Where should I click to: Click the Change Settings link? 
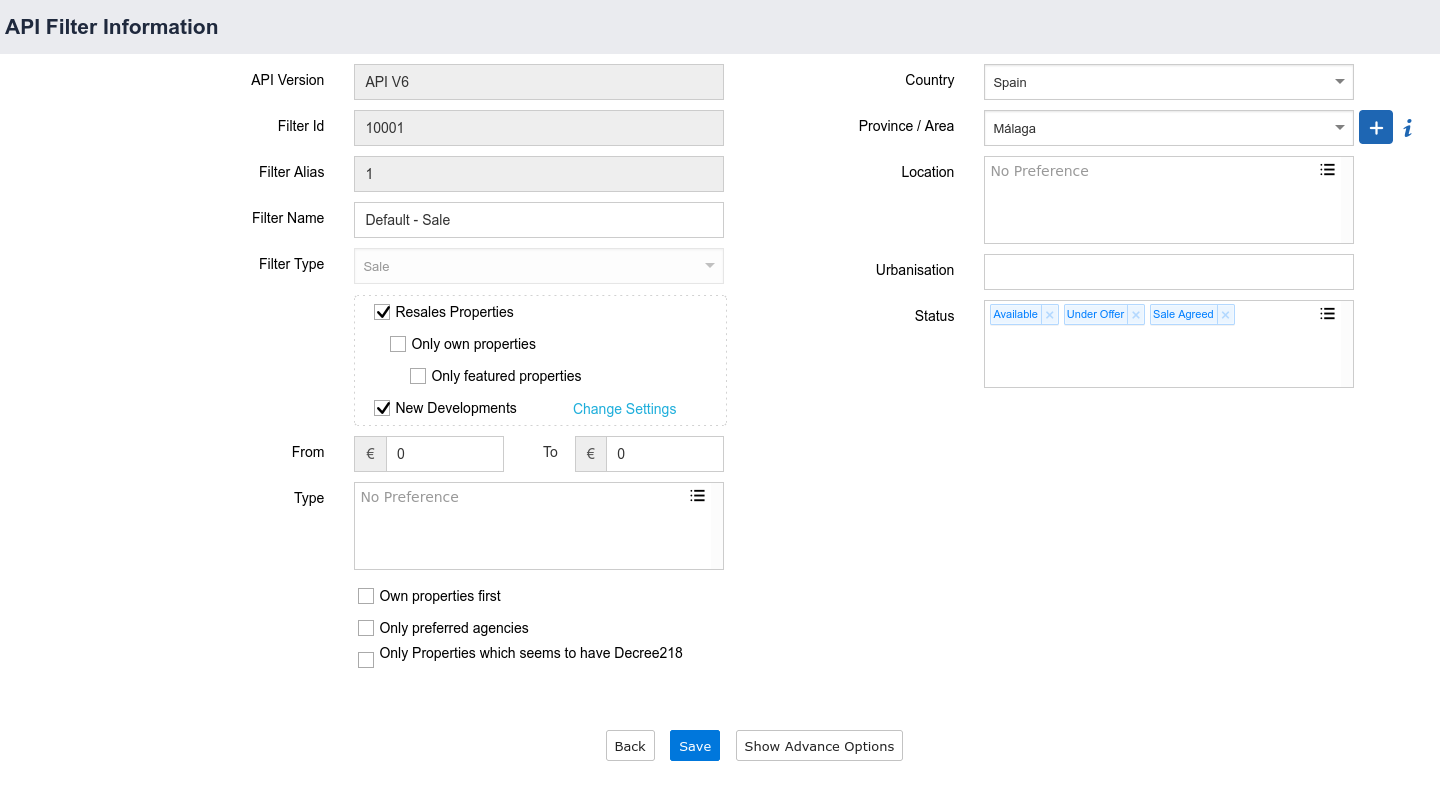(624, 409)
